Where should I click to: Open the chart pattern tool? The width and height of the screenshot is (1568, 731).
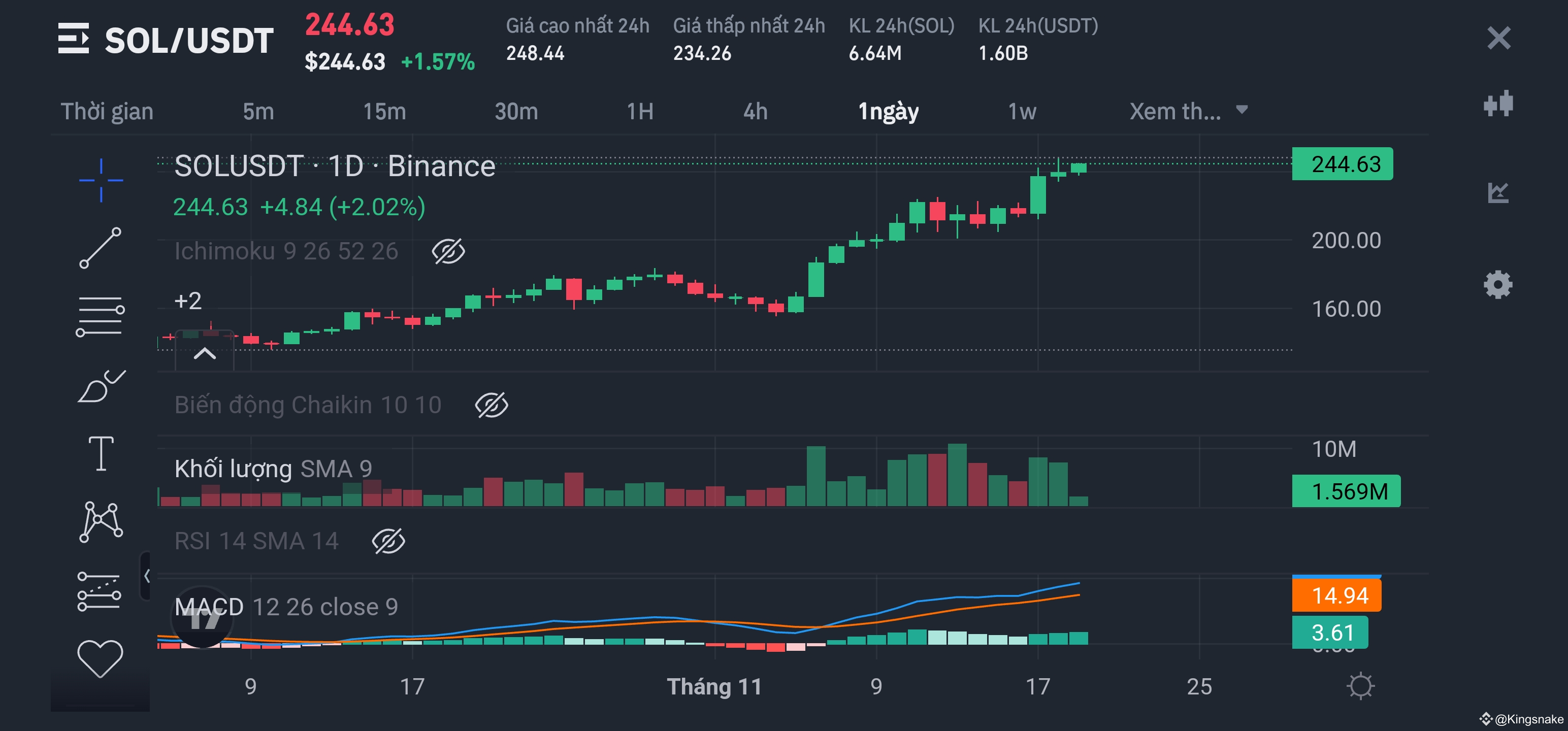101,522
